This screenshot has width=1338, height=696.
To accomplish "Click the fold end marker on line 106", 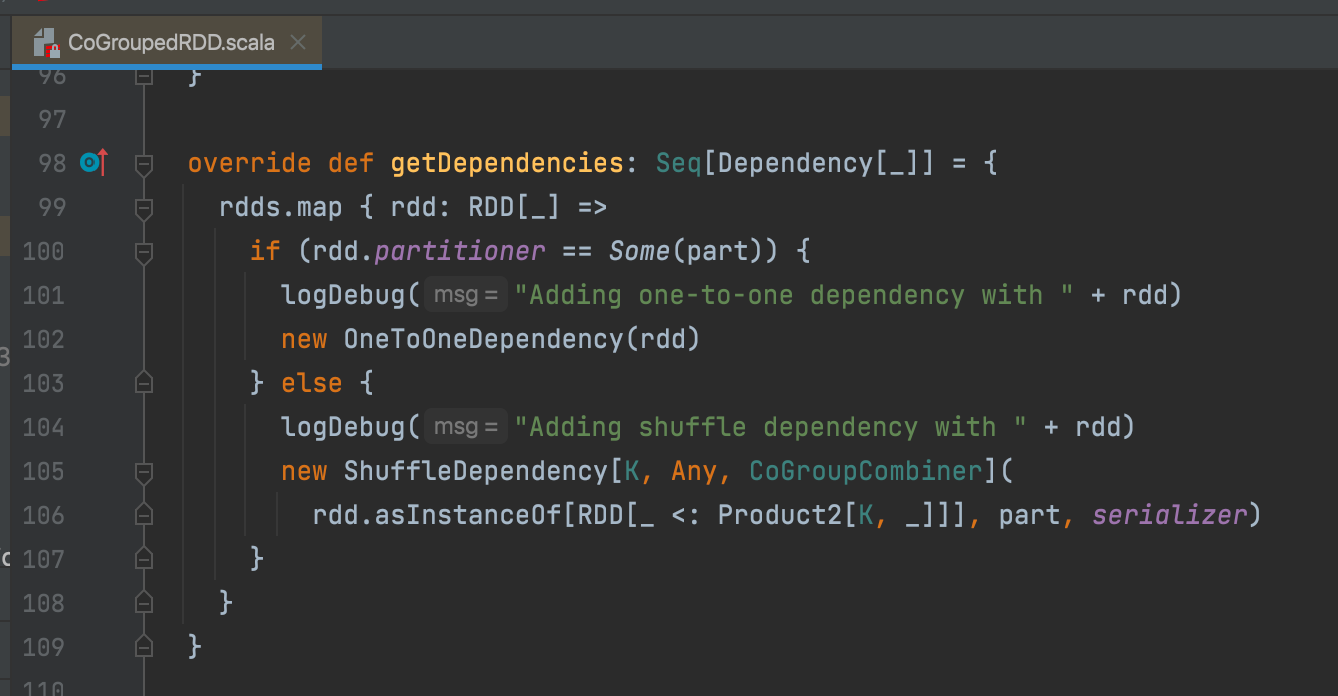I will 144,515.
